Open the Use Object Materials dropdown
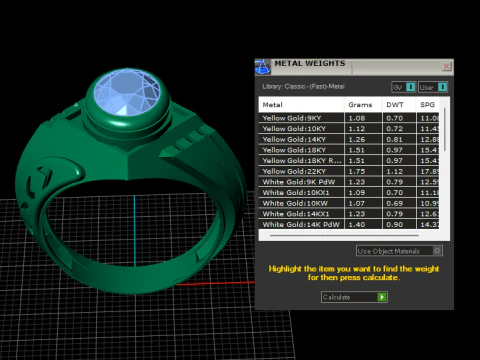This screenshot has width=480, height=360. [x=399, y=251]
